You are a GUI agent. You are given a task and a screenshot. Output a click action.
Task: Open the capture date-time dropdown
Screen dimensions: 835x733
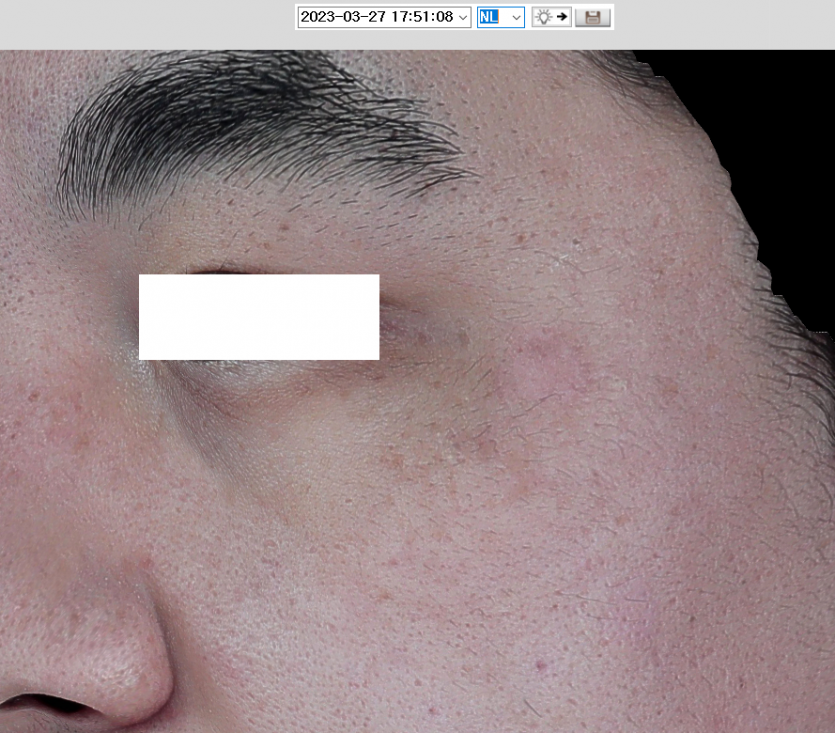pyautogui.click(x=463, y=18)
